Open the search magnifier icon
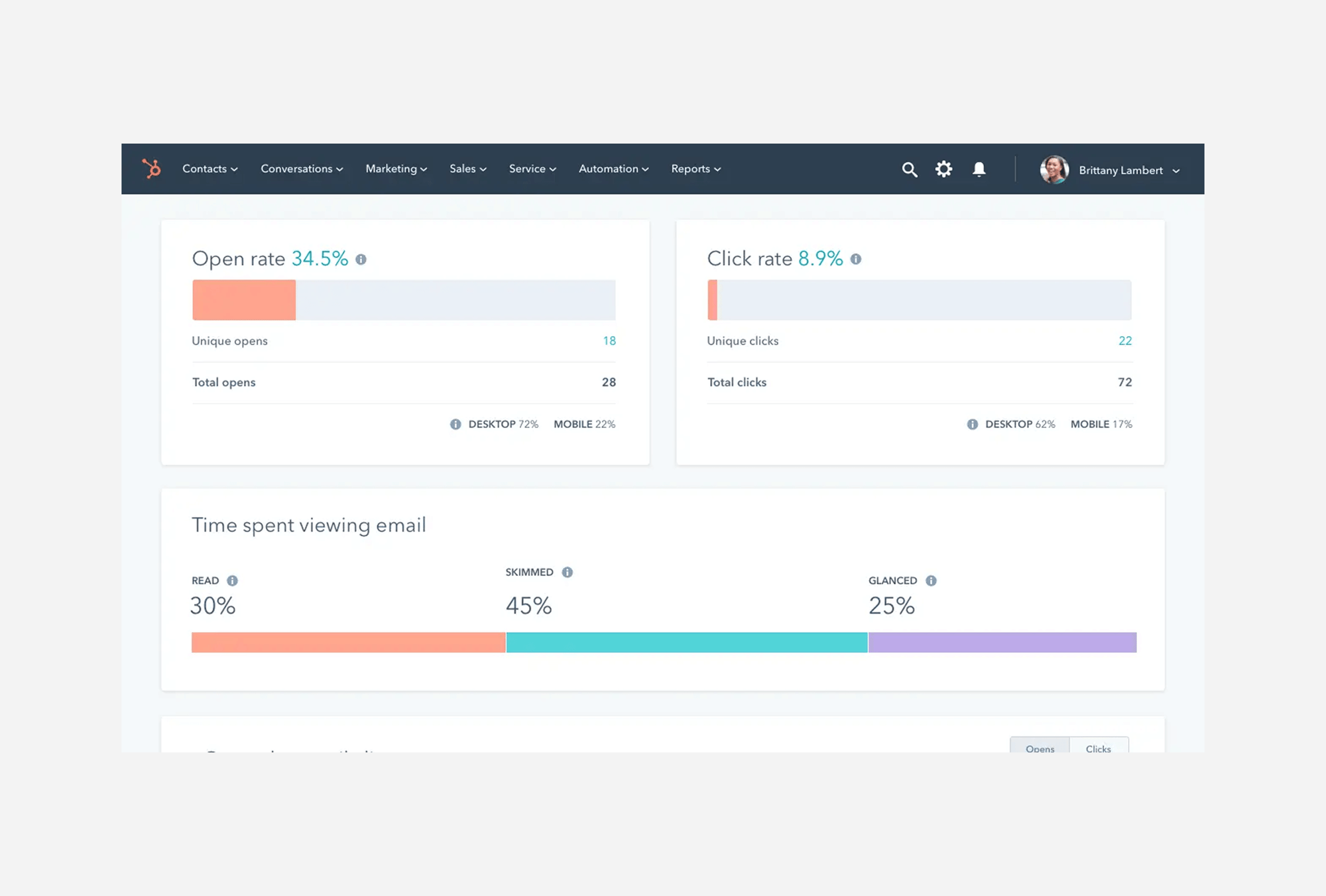 [909, 170]
